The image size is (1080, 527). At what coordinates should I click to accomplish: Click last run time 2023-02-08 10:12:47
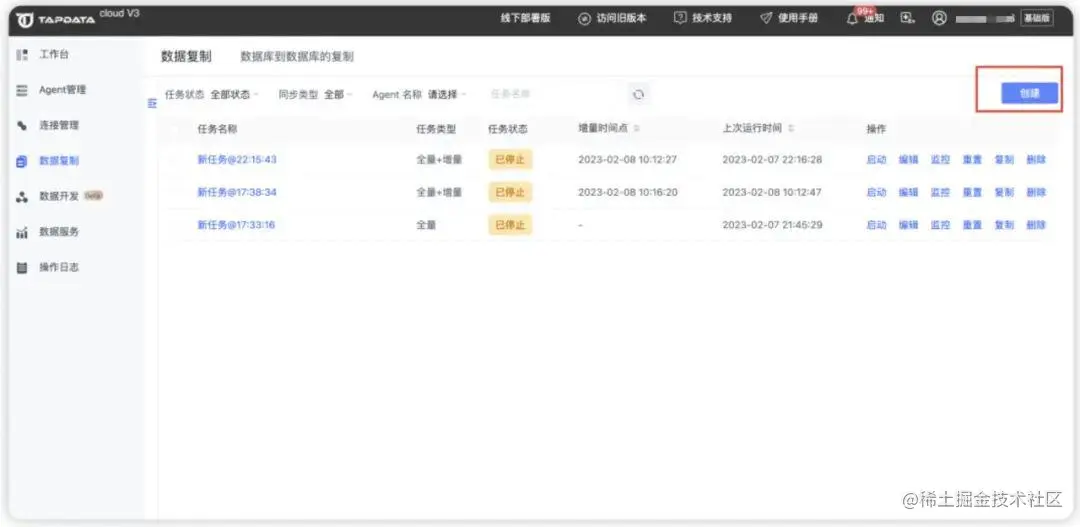[x=772, y=192]
